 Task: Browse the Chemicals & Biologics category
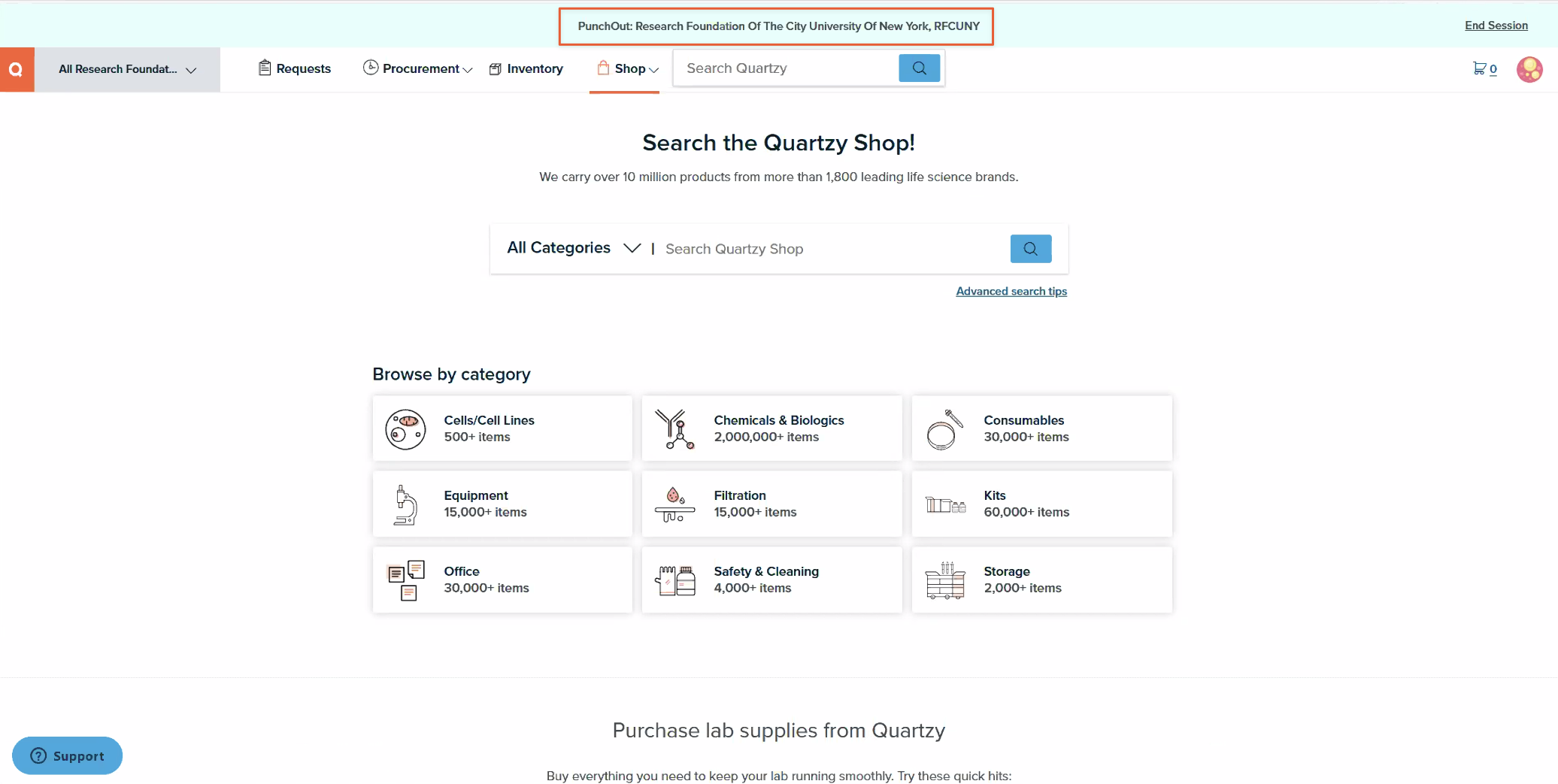click(772, 428)
